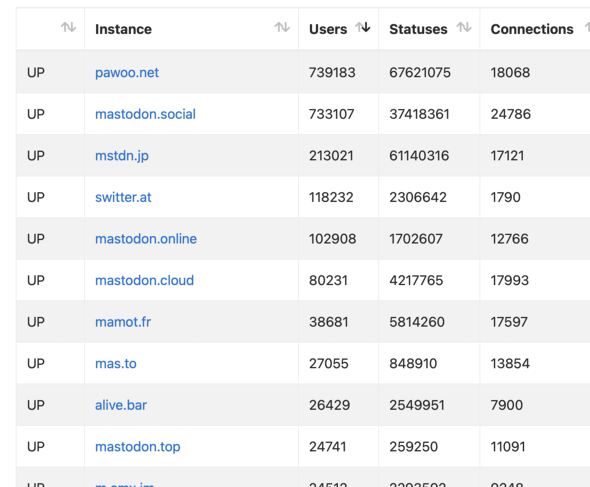Follow the alive.bar link

pyautogui.click(x=121, y=405)
